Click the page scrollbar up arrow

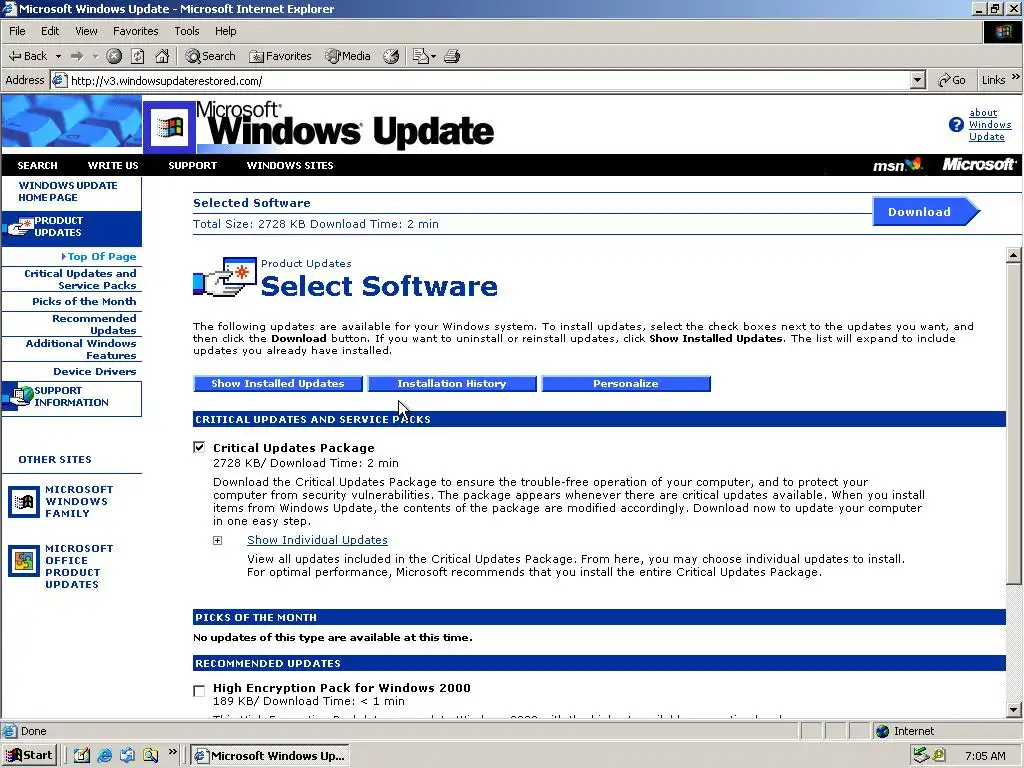coord(1014,255)
